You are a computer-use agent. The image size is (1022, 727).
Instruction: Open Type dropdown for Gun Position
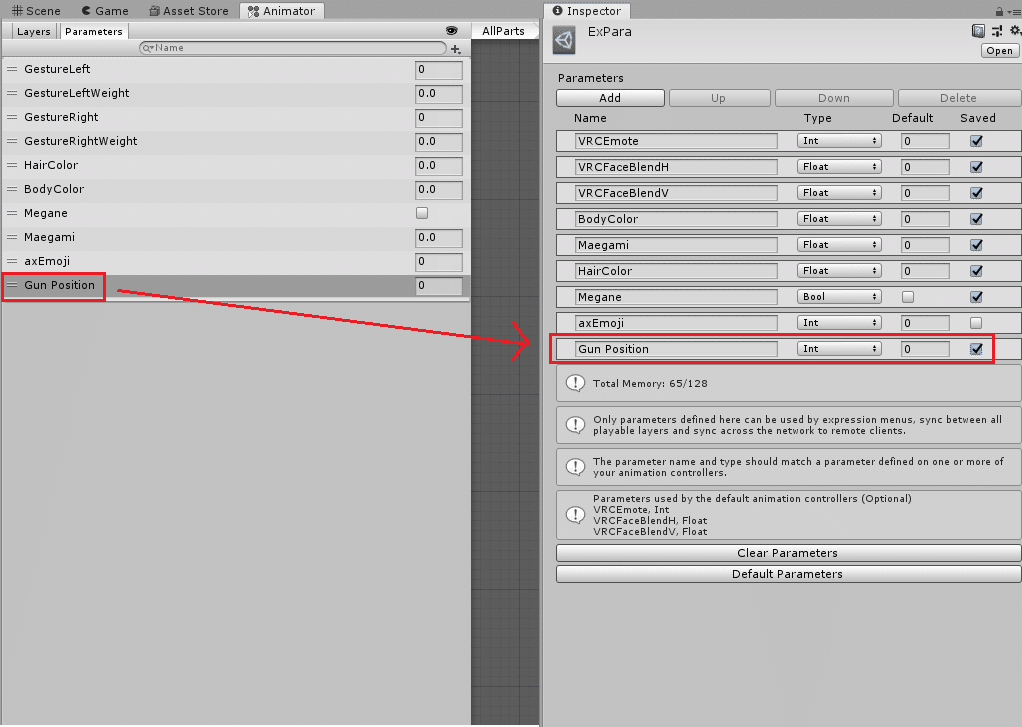coord(839,349)
